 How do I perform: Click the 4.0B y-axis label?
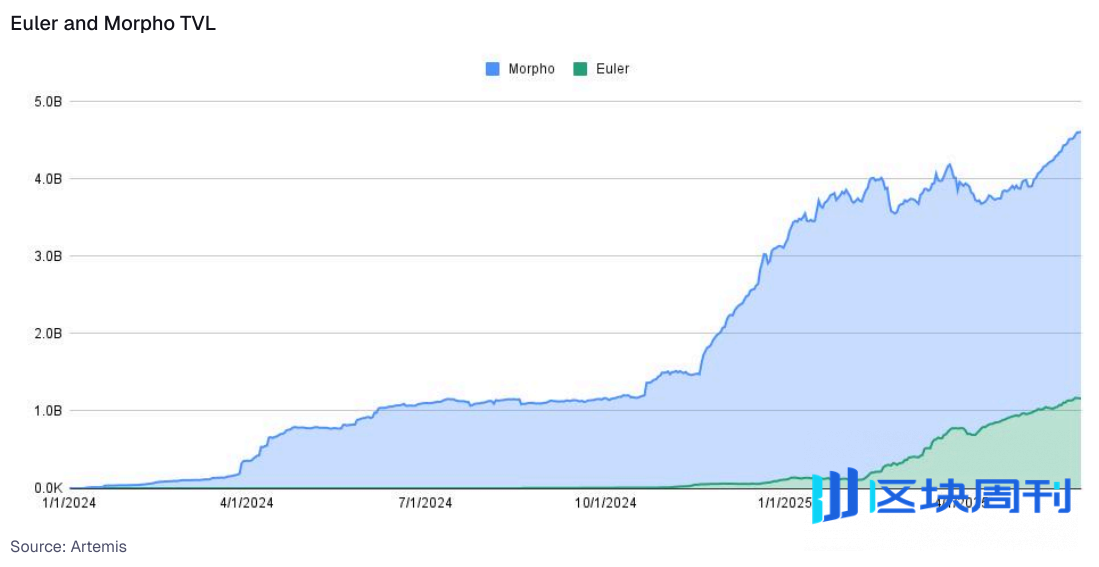click(48, 179)
